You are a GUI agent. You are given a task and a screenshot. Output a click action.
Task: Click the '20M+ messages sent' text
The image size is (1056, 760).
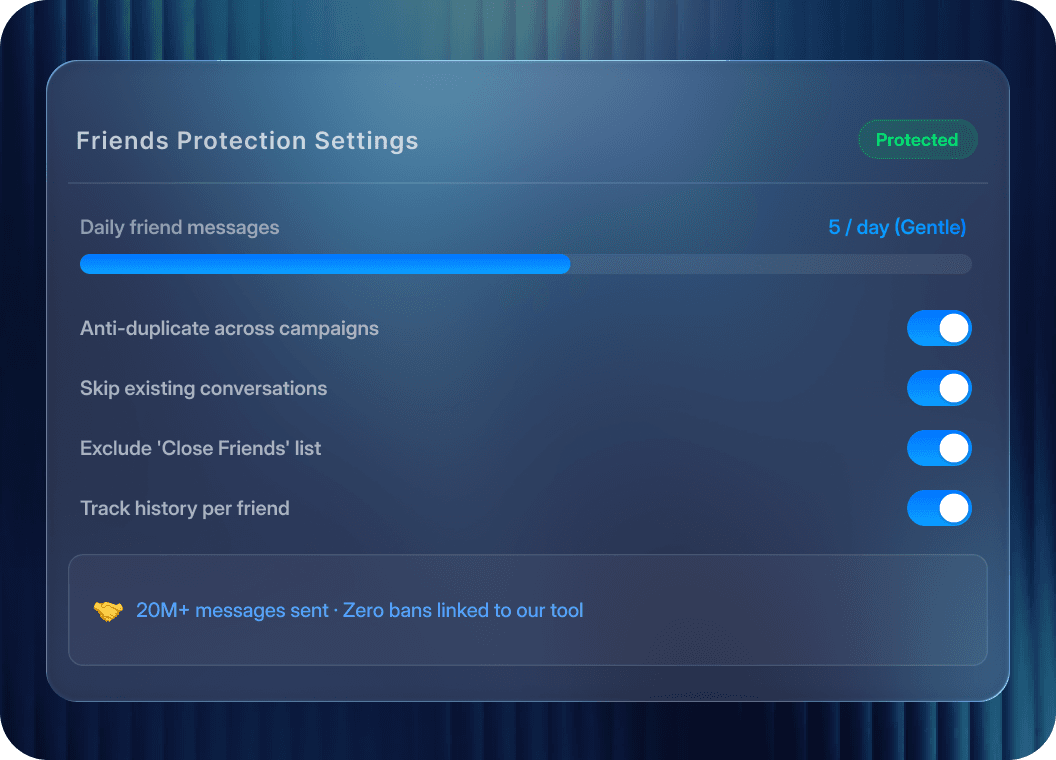pos(232,610)
